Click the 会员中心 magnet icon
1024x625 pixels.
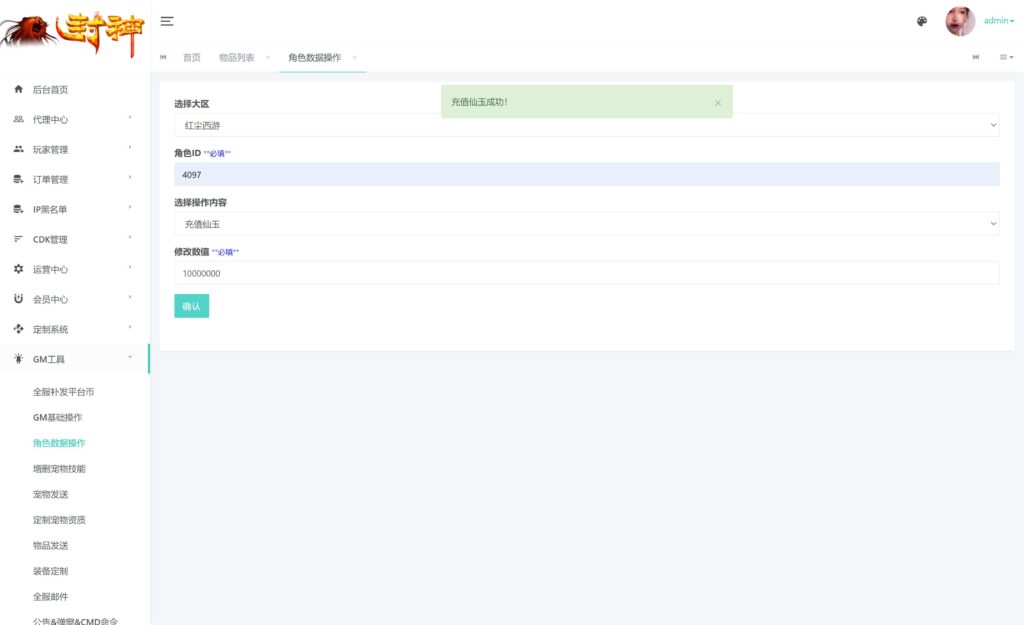(x=18, y=300)
